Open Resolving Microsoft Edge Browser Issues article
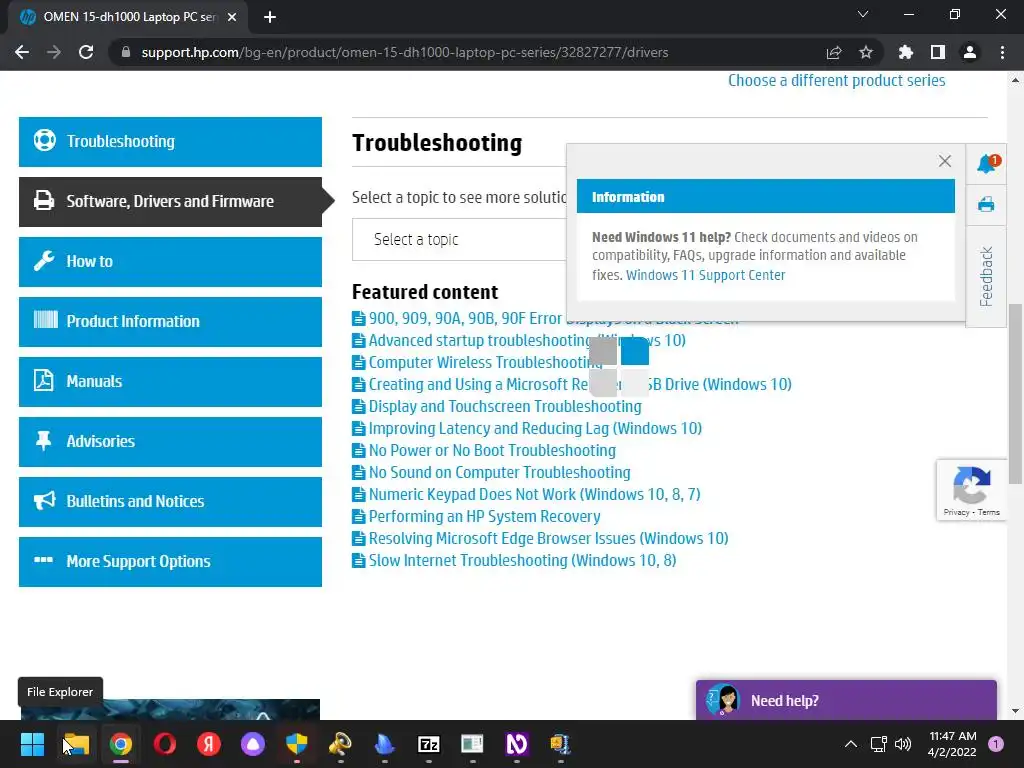 548,538
